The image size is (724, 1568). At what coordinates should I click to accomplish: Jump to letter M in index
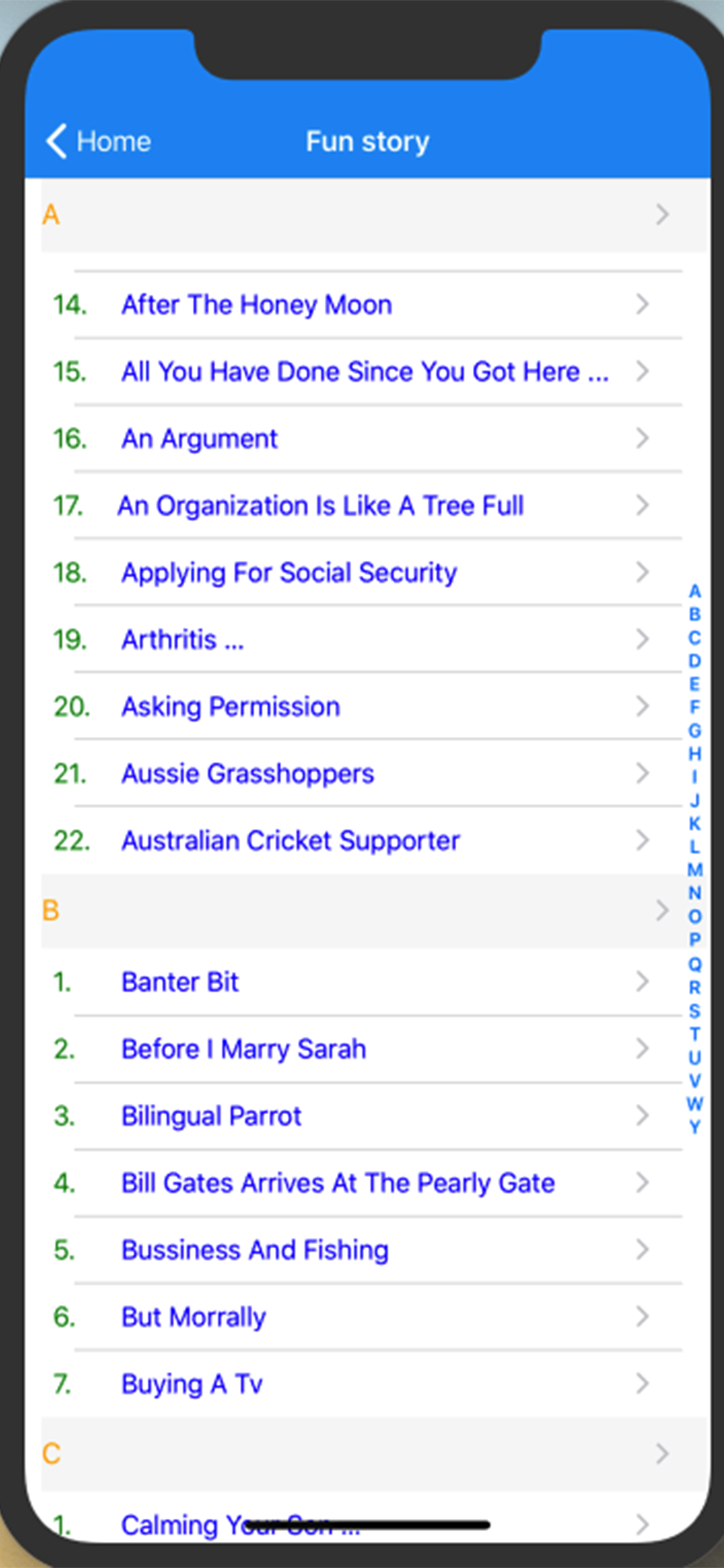(695, 870)
